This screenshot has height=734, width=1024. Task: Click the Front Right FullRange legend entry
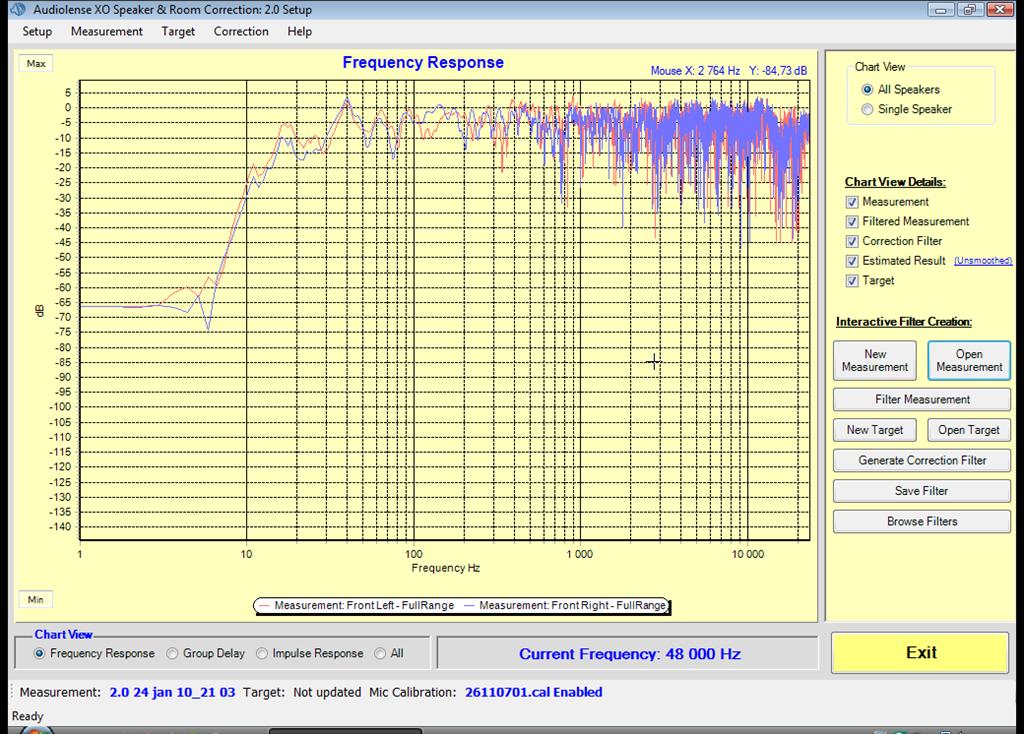point(565,605)
